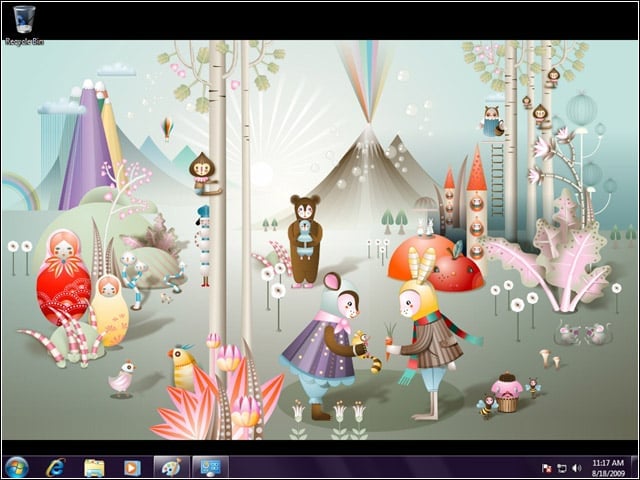This screenshot has width=640, height=480.
Task: Switch to the Personalization window taskbar button
Action: [x=211, y=467]
